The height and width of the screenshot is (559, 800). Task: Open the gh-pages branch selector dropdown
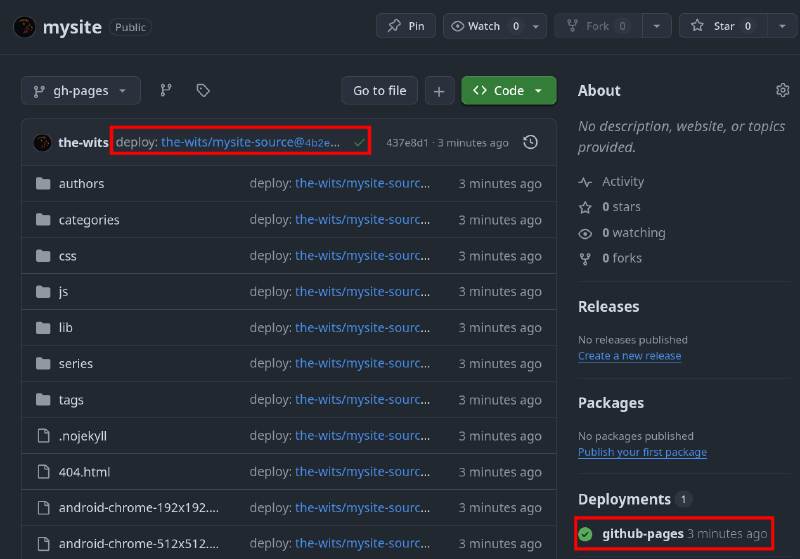click(x=80, y=90)
